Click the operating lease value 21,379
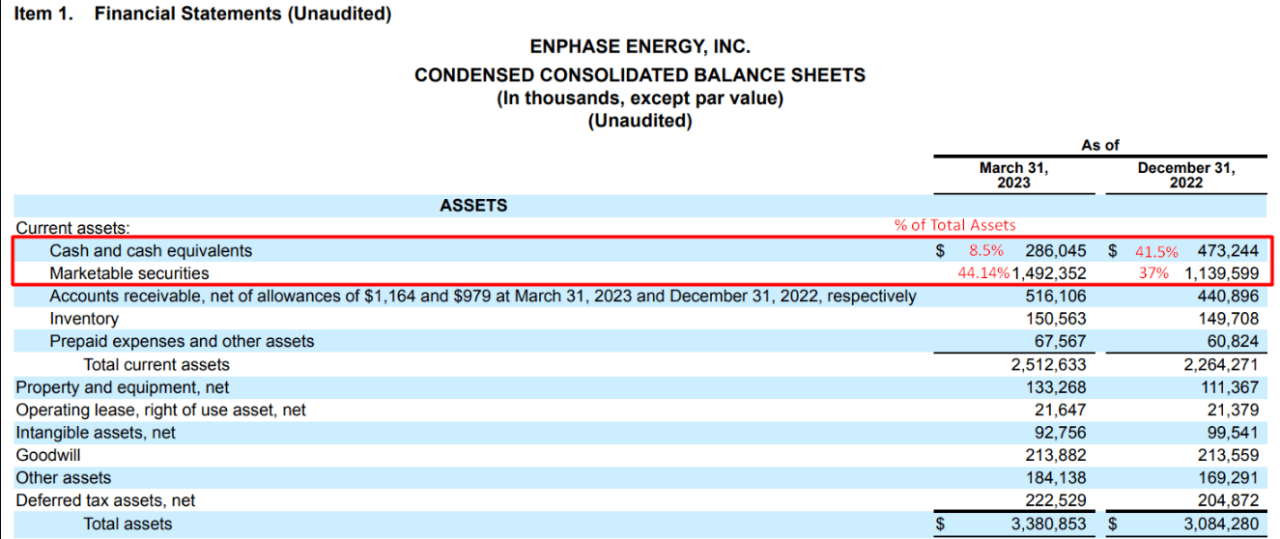 click(1232, 410)
